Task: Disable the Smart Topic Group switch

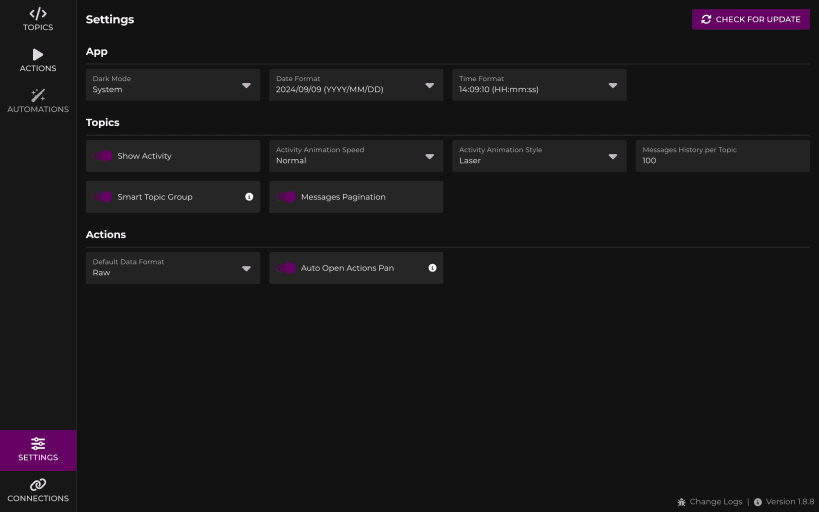Action: coord(102,197)
